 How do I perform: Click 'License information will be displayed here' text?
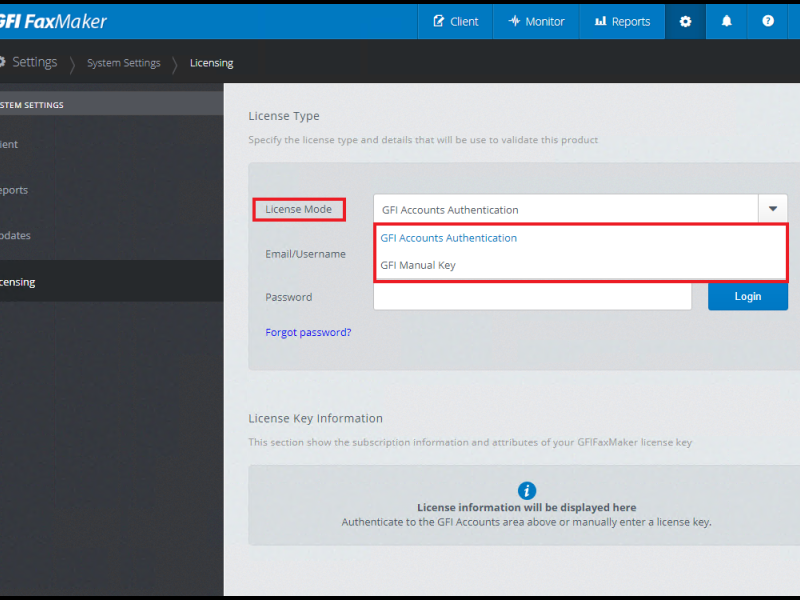[527, 508]
